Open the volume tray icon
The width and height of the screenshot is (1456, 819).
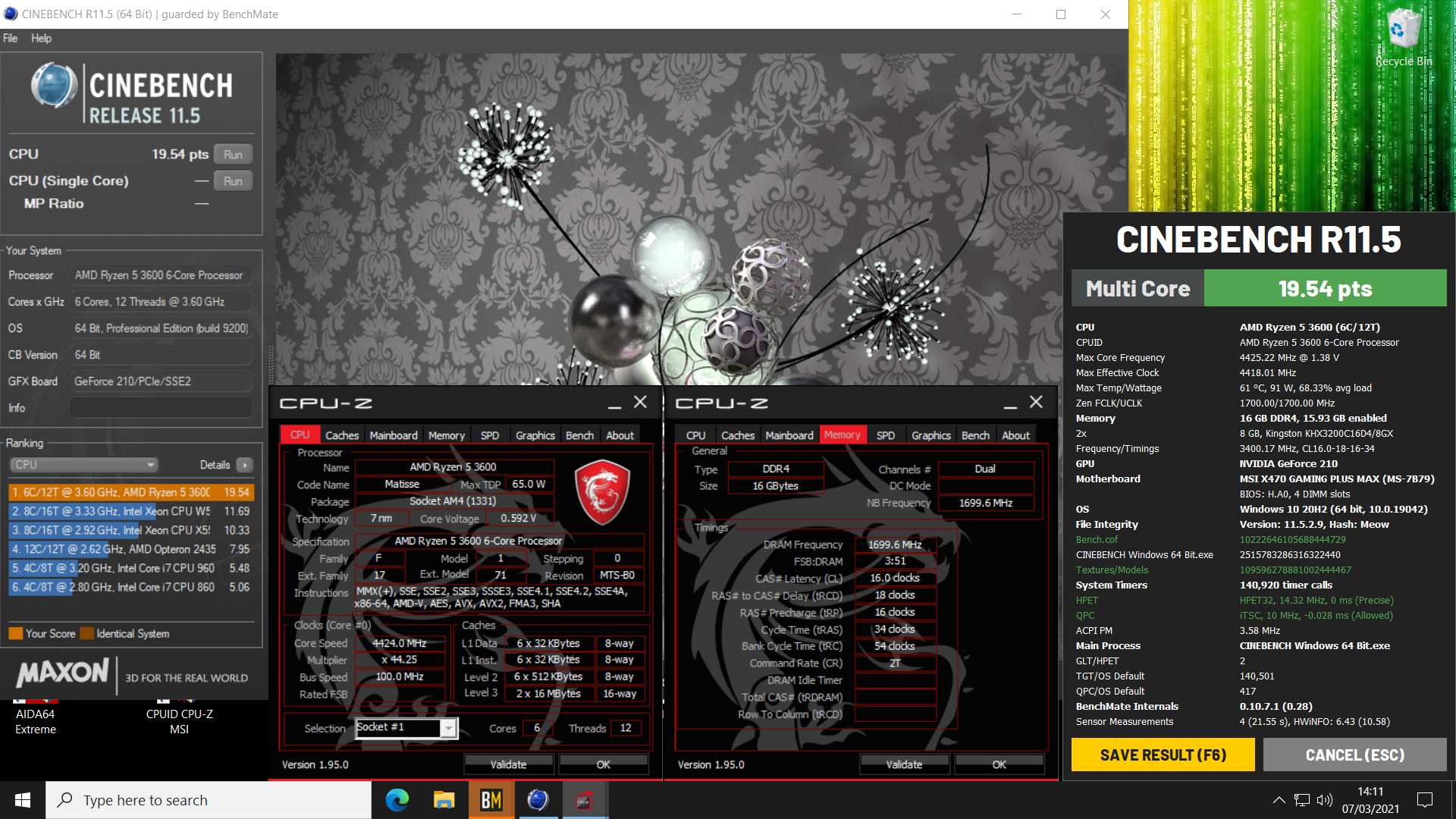pos(1325,800)
